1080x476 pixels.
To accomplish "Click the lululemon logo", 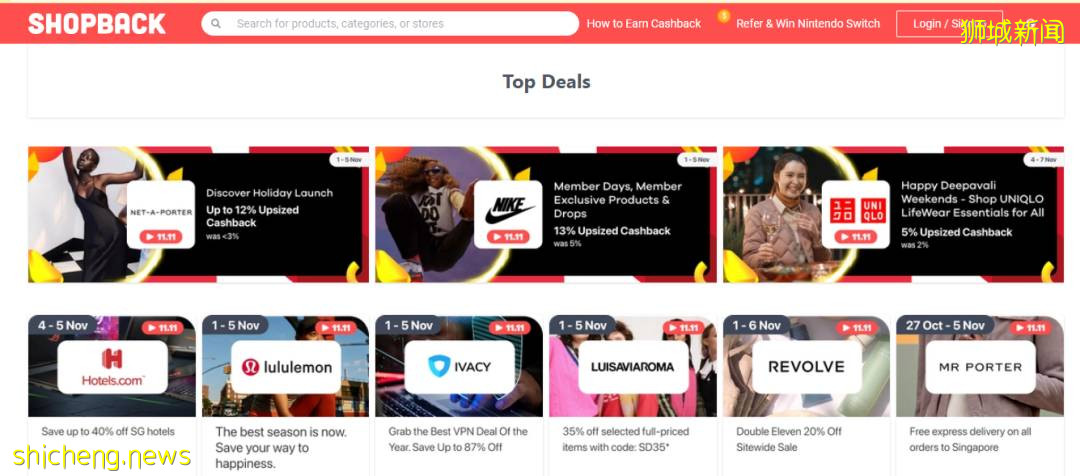I will point(287,367).
